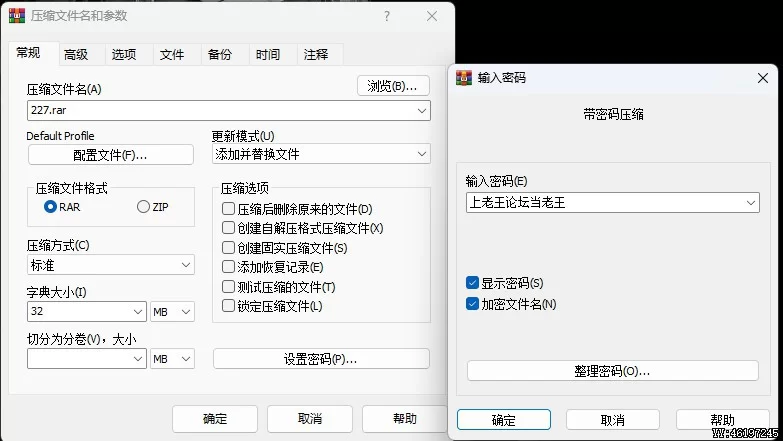Check 创建自解压格式压缩文件 option
783x441 pixels.
228,228
